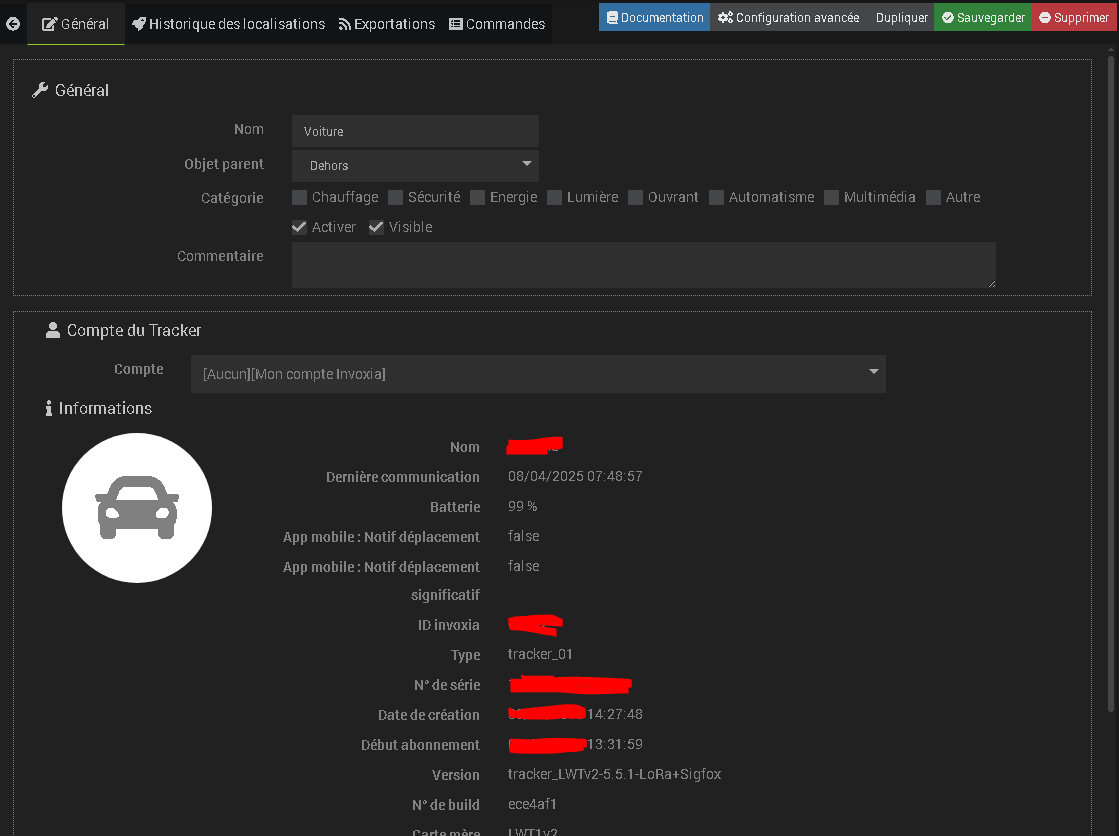
Task: Save with the Sauvegarder button
Action: (x=983, y=17)
